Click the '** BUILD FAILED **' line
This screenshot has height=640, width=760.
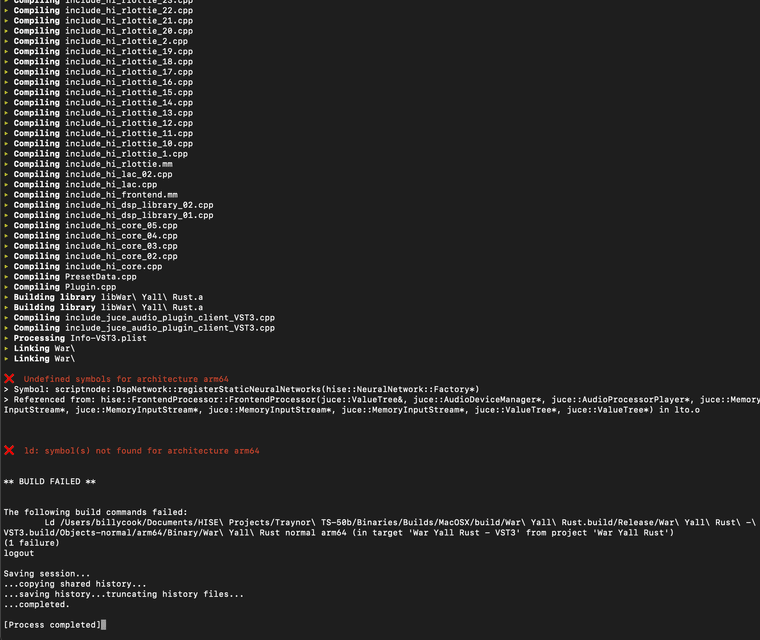click(x=50, y=481)
